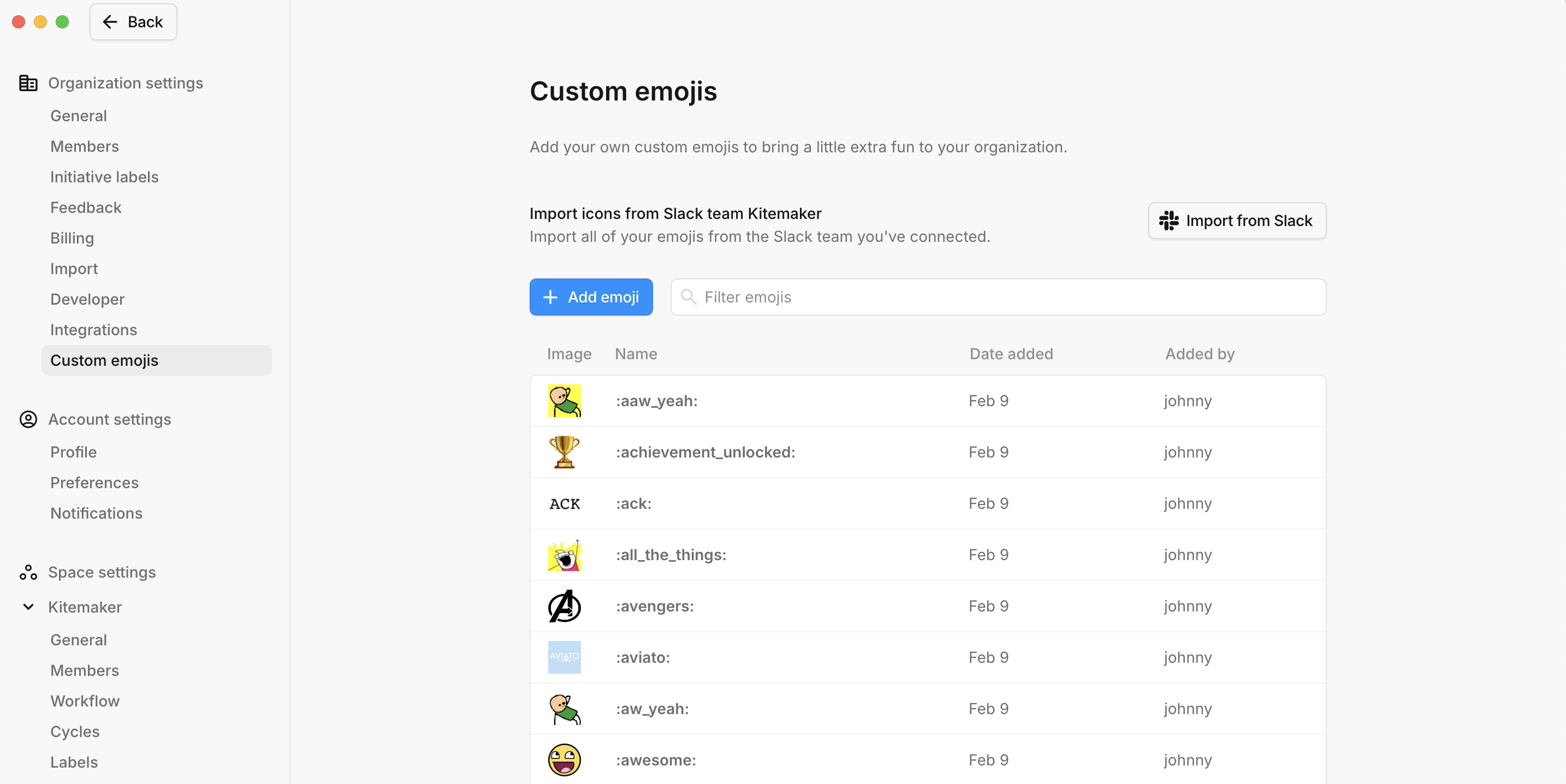Click the Name column header
Image resolution: width=1566 pixels, height=784 pixels.
click(x=636, y=354)
